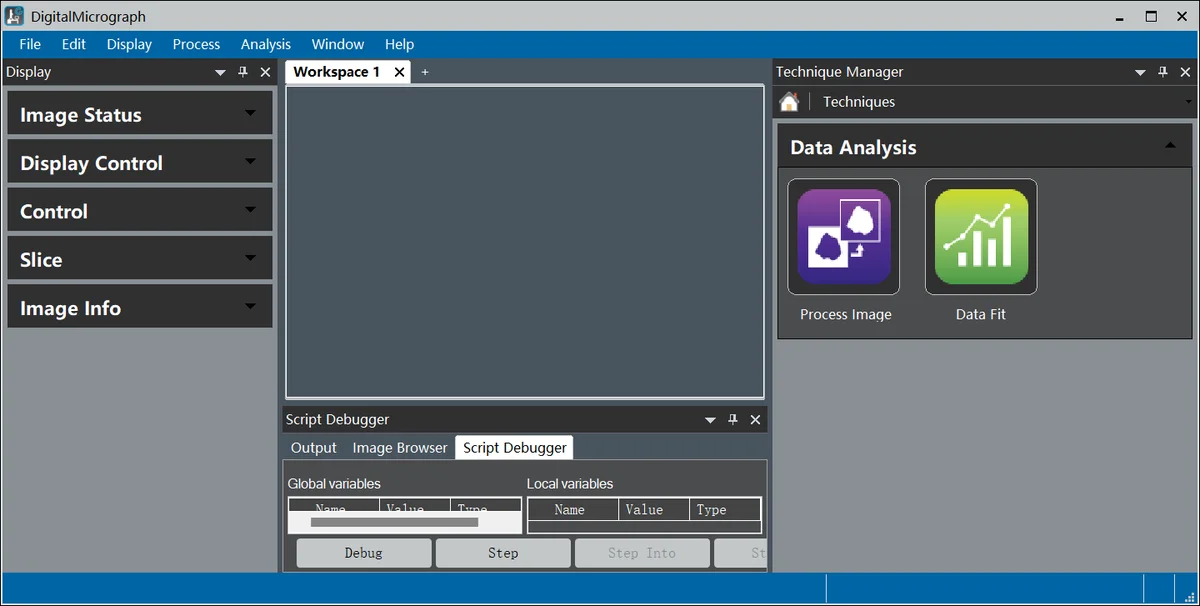Click the Step button

click(x=503, y=553)
